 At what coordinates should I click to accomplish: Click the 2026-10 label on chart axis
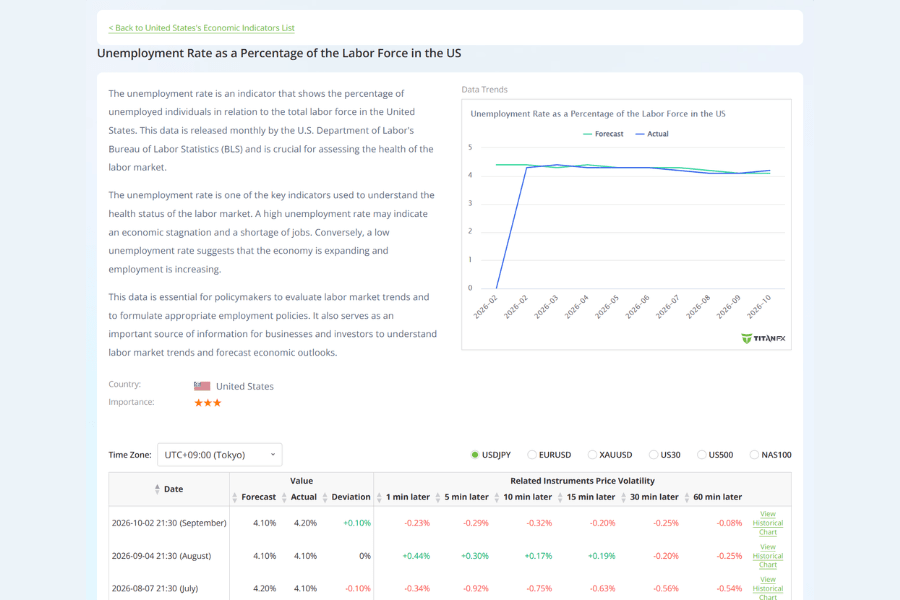click(x=759, y=307)
